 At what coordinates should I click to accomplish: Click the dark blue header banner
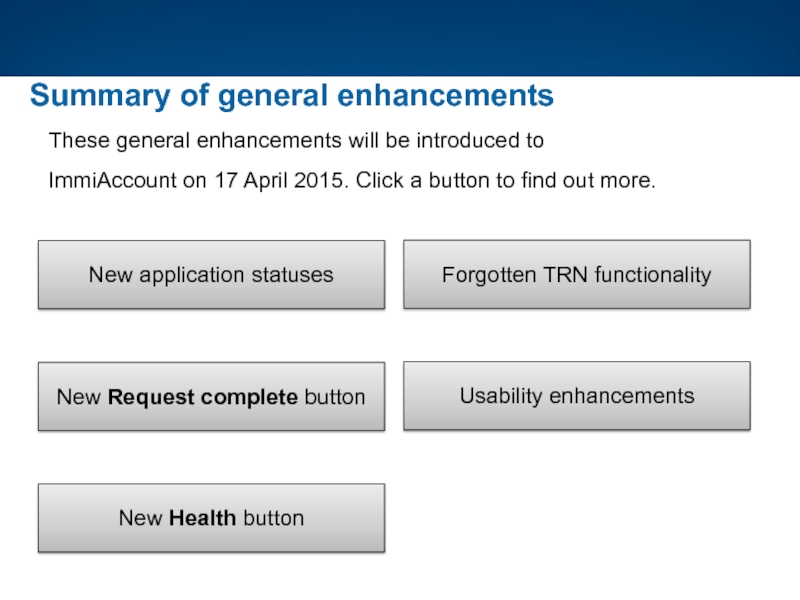click(x=400, y=38)
